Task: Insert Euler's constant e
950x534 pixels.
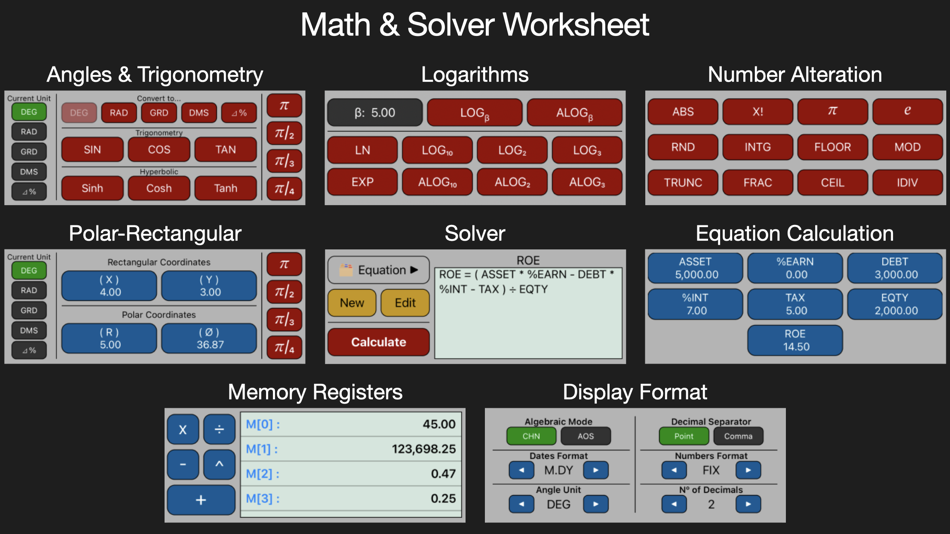Action: [x=907, y=112]
